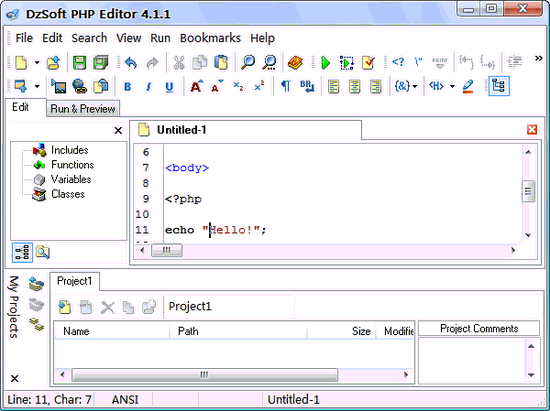This screenshot has height=411, width=550.
Task: Click the Redo arrow icon
Action: pyautogui.click(x=152, y=63)
